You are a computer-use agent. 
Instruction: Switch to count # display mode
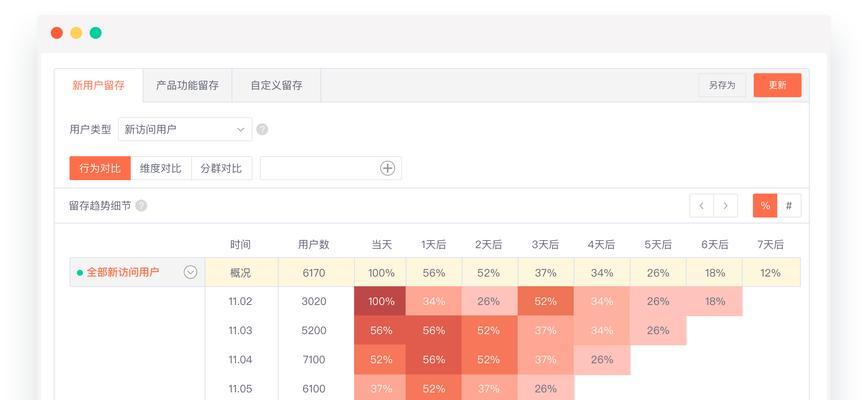pos(789,206)
